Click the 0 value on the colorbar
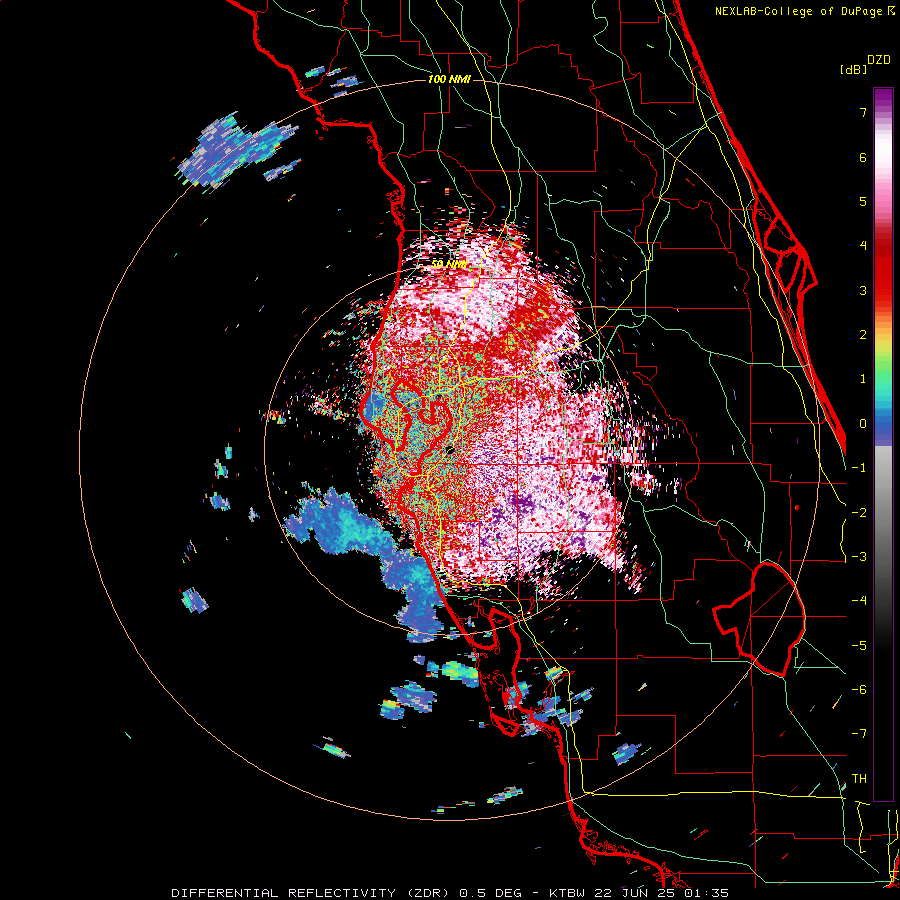Image resolution: width=900 pixels, height=900 pixels. pos(863,424)
